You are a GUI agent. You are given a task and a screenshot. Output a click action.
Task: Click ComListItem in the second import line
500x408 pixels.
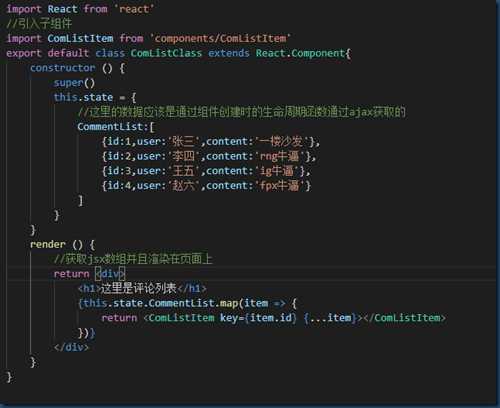(x=80, y=38)
